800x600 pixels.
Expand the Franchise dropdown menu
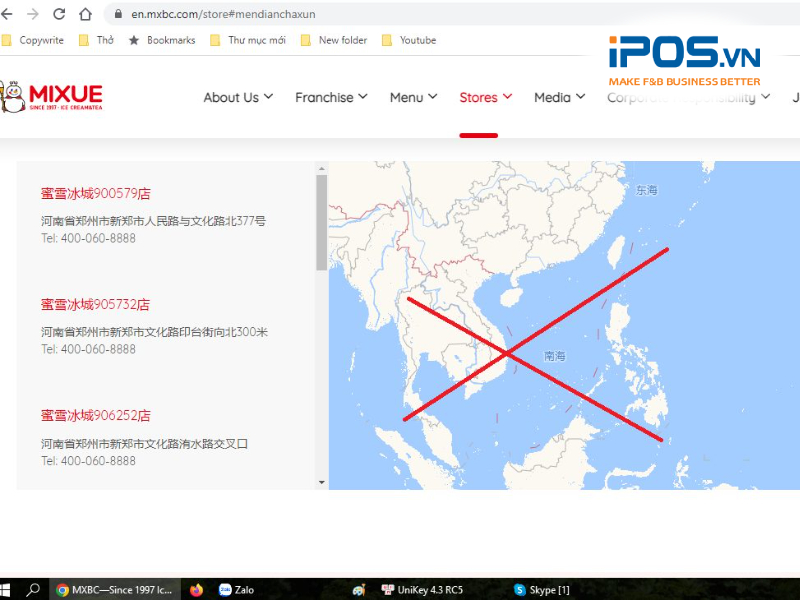(331, 97)
